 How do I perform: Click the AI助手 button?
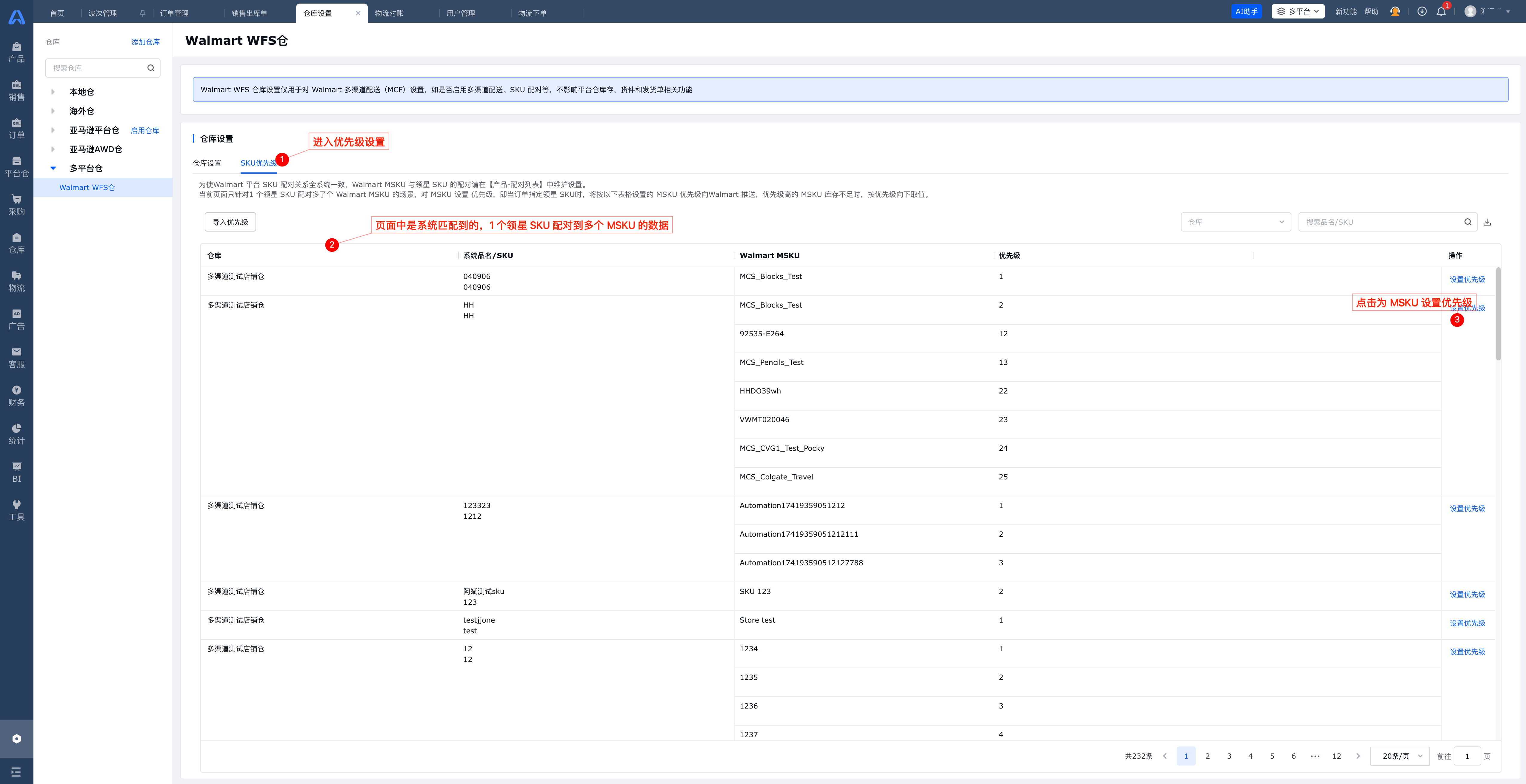coord(1246,11)
